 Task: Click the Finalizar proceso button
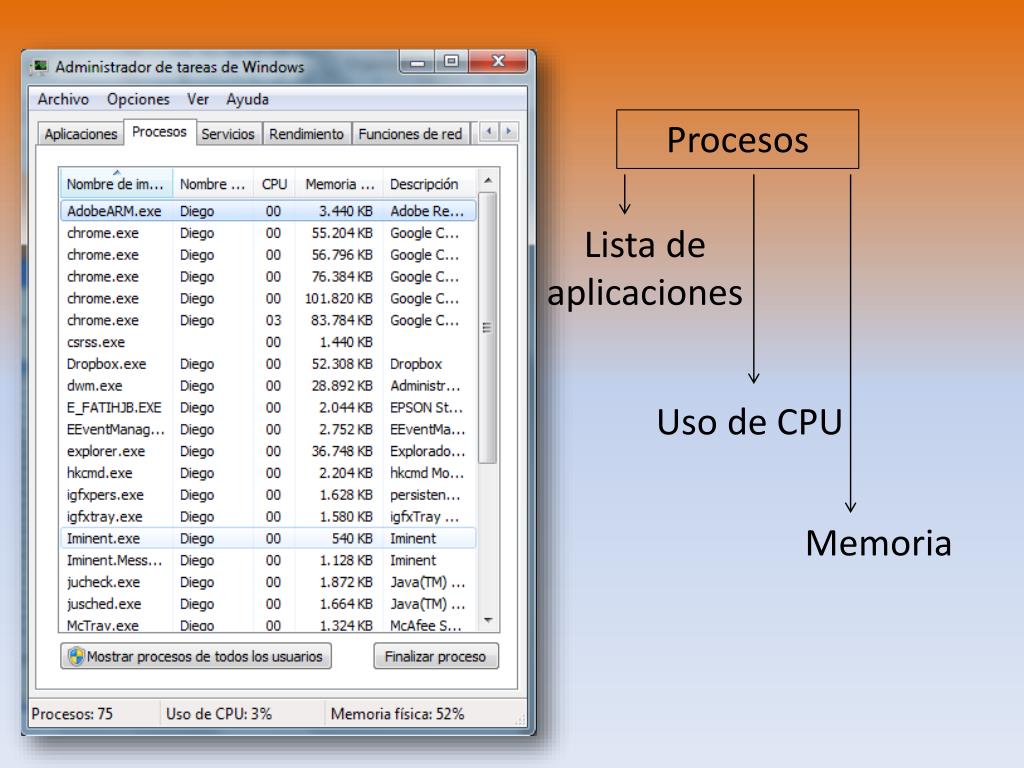coord(436,656)
